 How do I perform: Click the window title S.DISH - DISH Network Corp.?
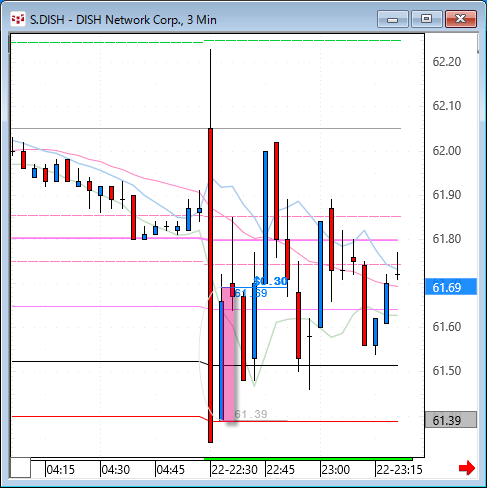point(123,20)
